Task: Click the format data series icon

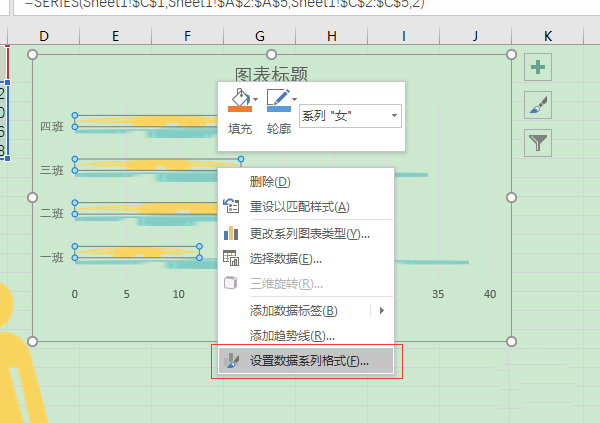Action: pos(231,361)
